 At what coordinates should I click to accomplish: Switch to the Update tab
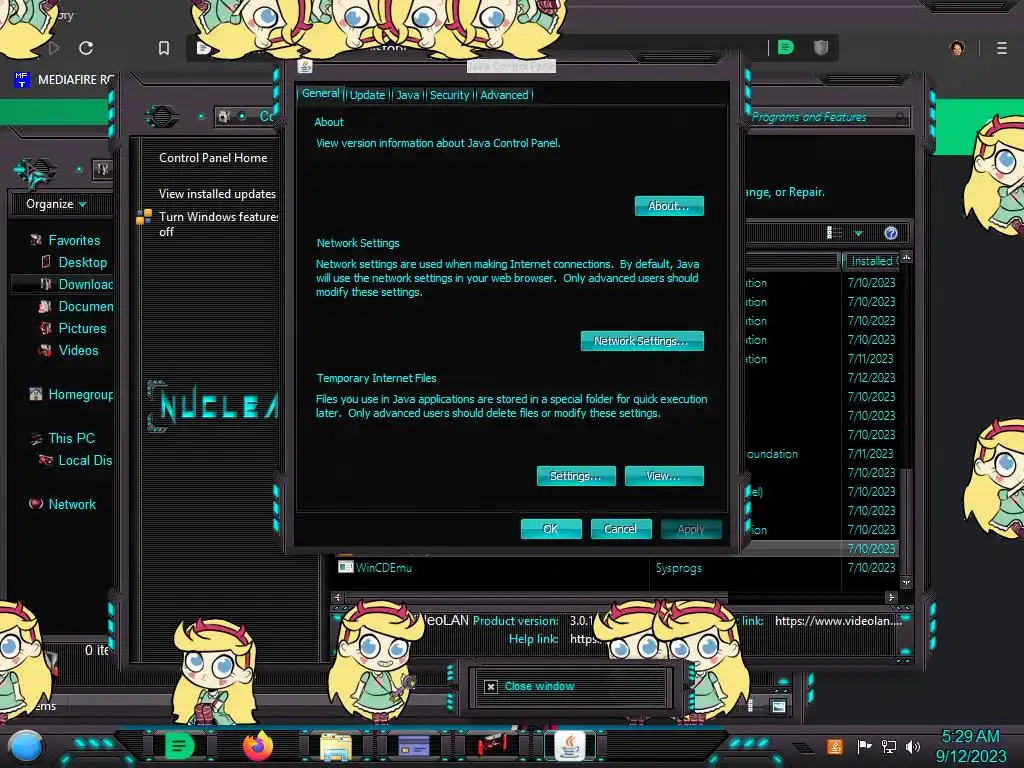(x=367, y=95)
